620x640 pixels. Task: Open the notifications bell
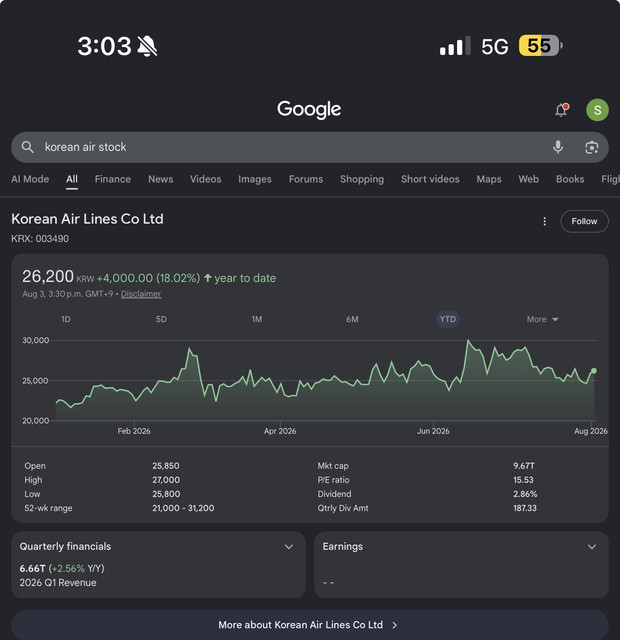click(562, 110)
